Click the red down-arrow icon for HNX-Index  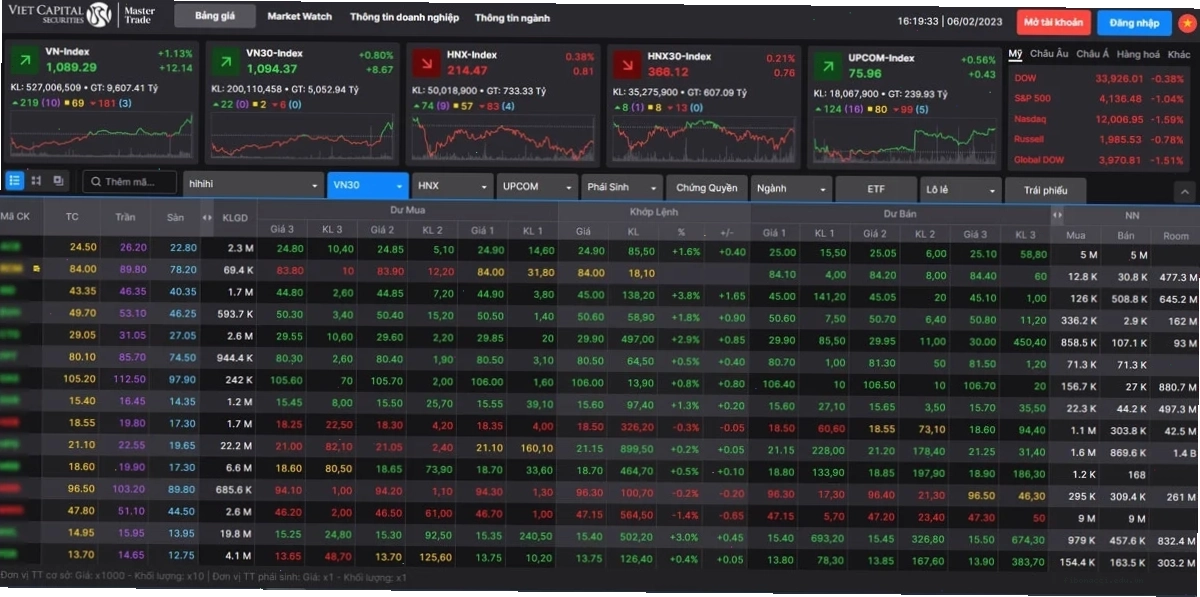tap(425, 63)
